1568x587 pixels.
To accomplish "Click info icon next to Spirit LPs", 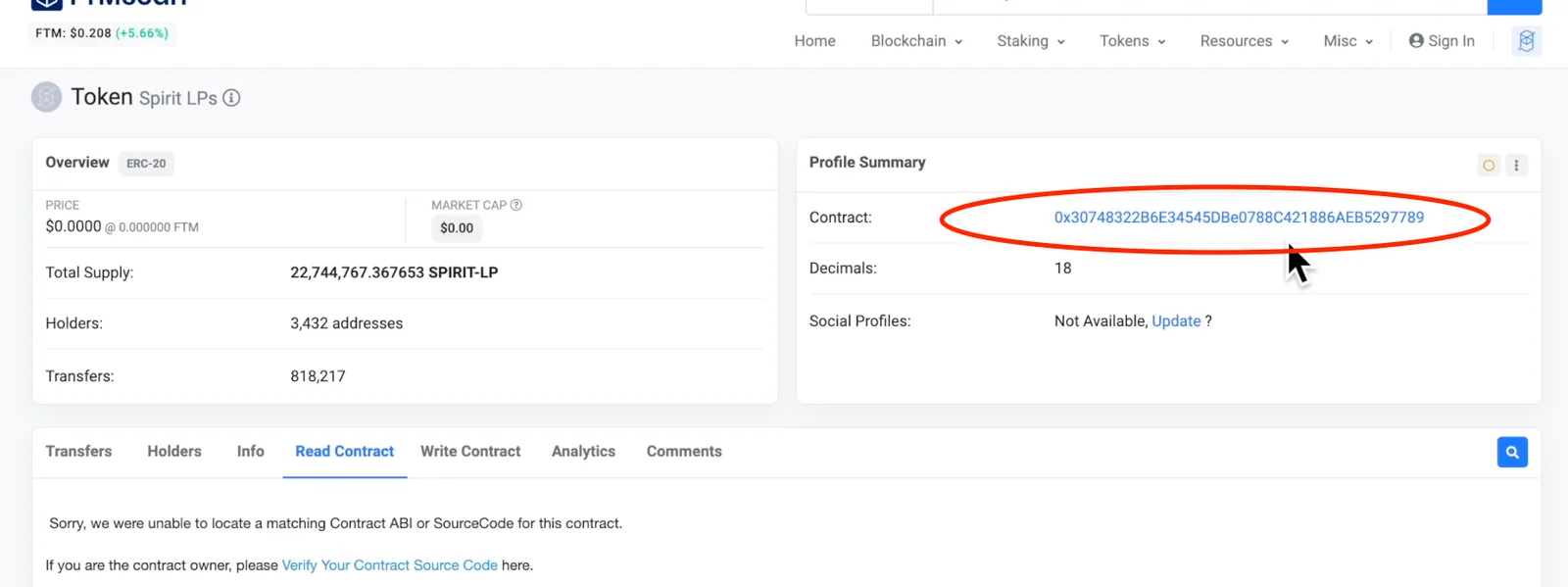I will pyautogui.click(x=231, y=98).
